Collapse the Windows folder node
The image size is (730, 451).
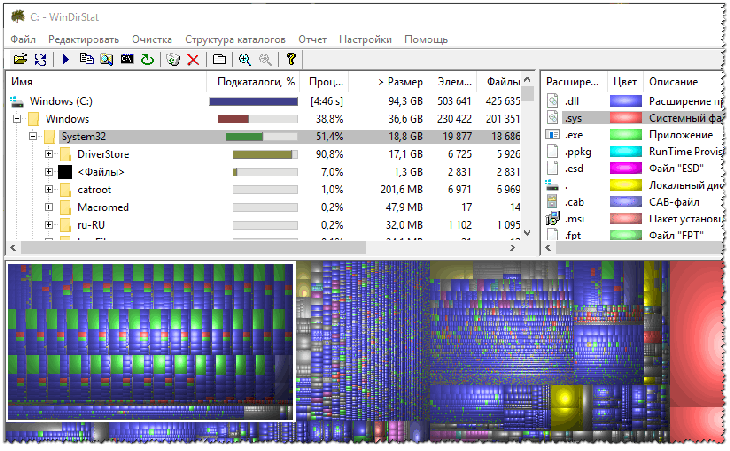[17, 119]
